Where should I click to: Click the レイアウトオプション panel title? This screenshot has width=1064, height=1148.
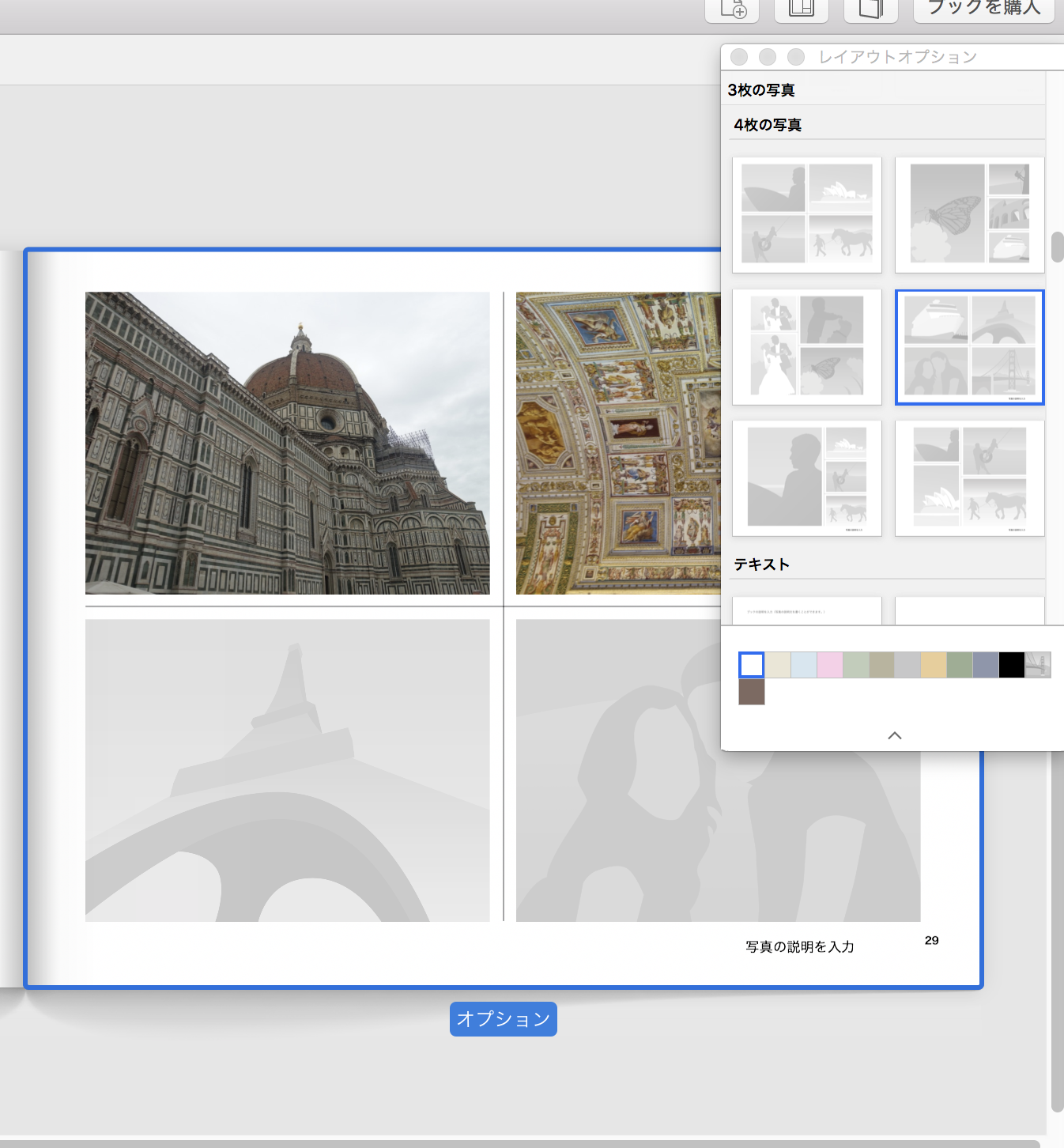[898, 57]
